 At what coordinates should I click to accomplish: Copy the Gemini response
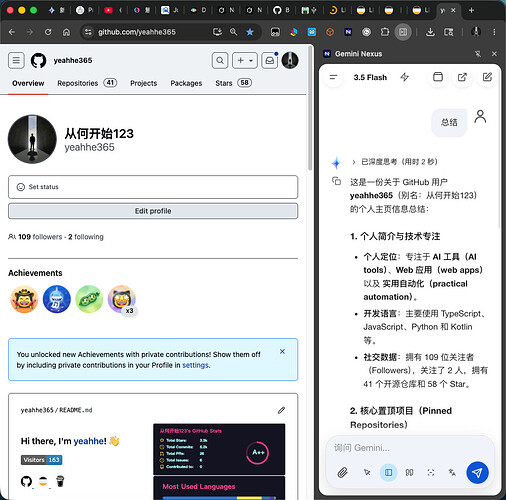336,181
